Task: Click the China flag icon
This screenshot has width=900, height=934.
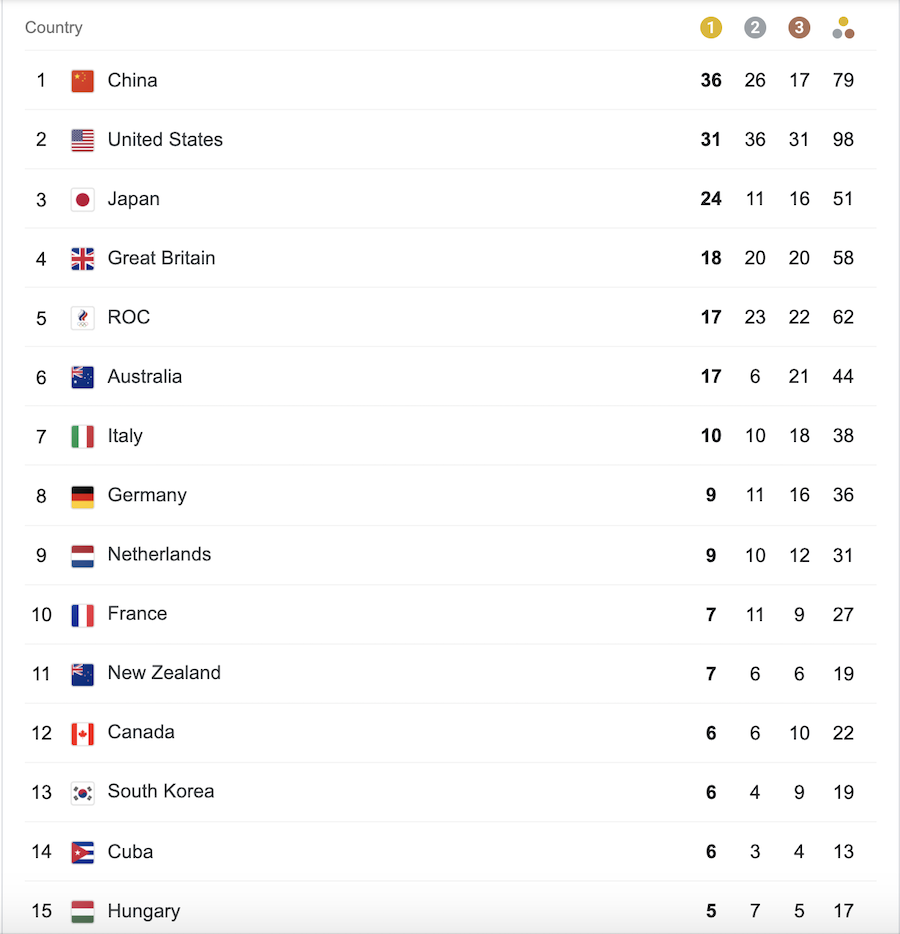Action: click(x=82, y=81)
